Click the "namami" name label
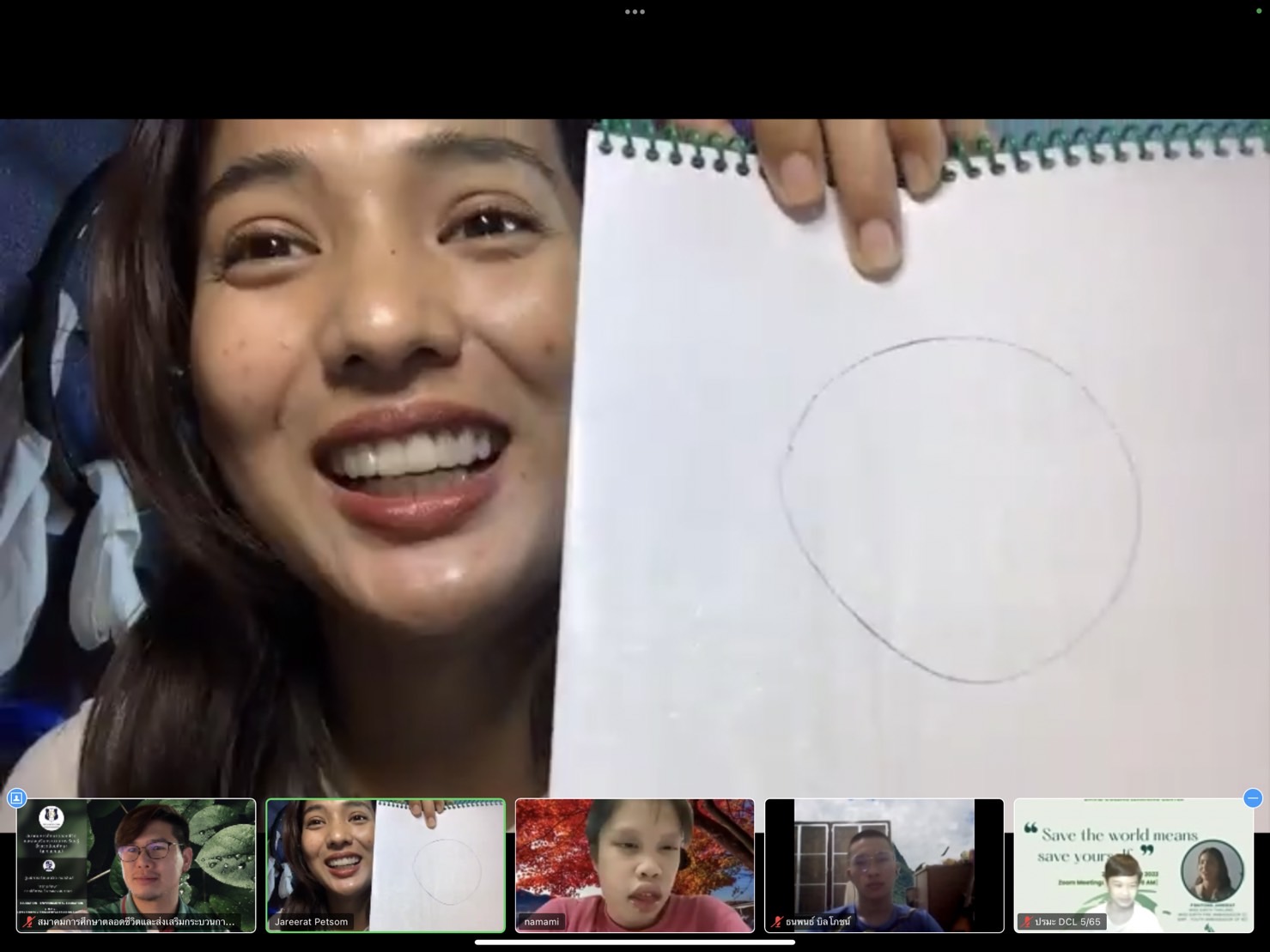 (542, 922)
